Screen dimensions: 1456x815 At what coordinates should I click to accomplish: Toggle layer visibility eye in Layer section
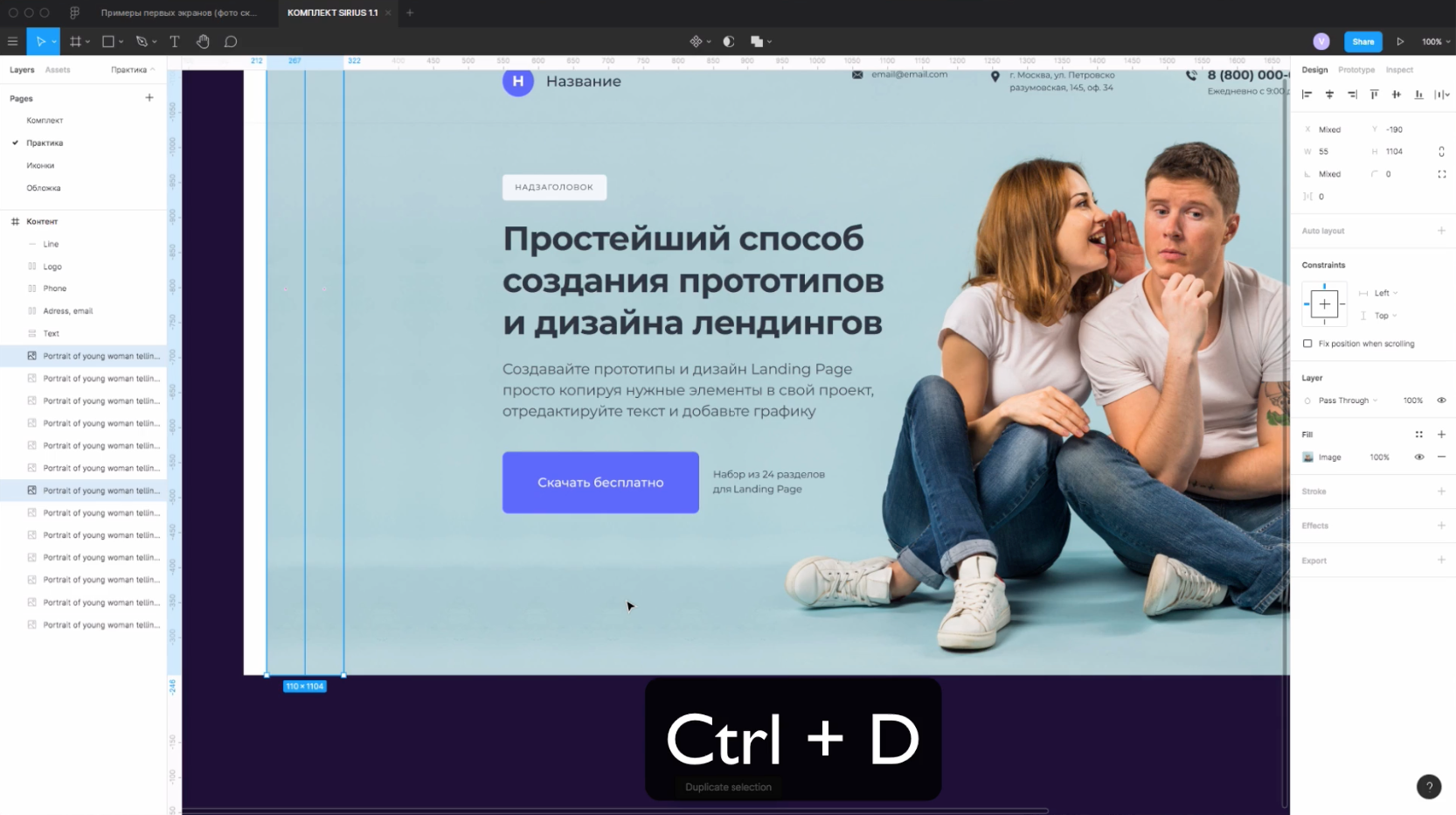click(1441, 401)
